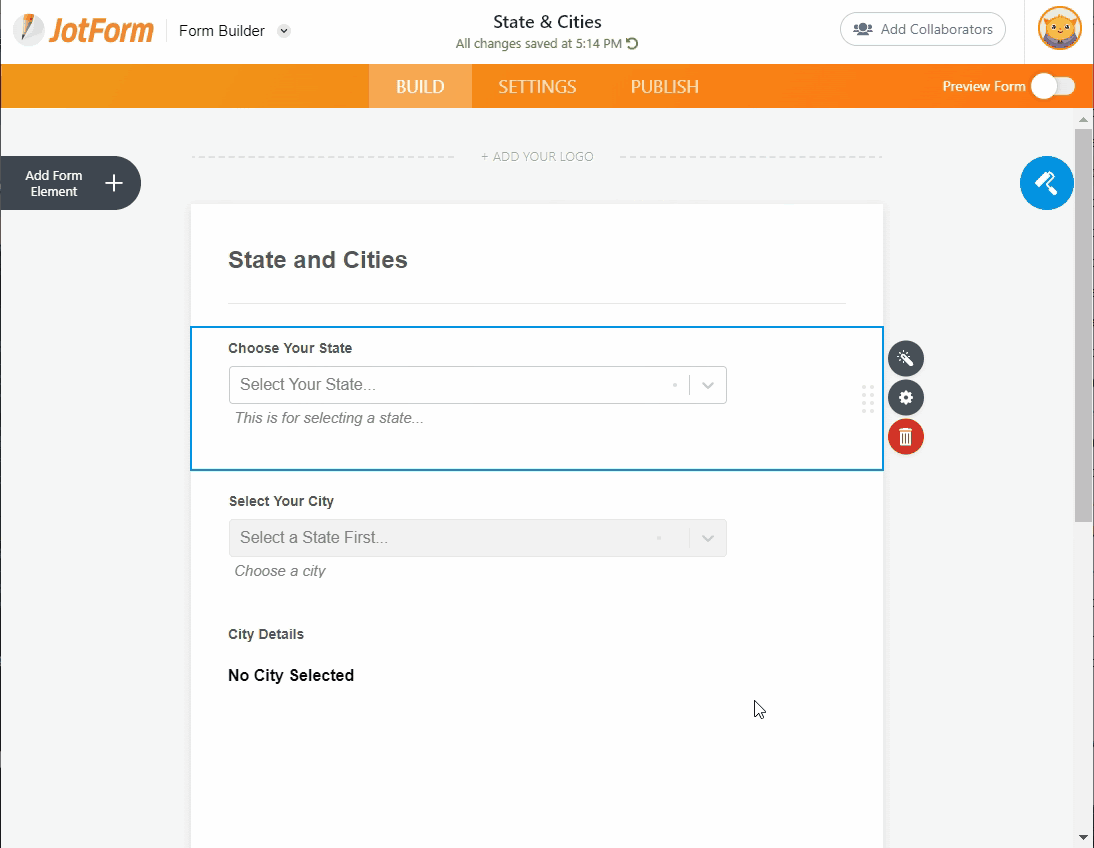Open the user avatar account menu
Screen dimensions: 1094x848
[1059, 29]
